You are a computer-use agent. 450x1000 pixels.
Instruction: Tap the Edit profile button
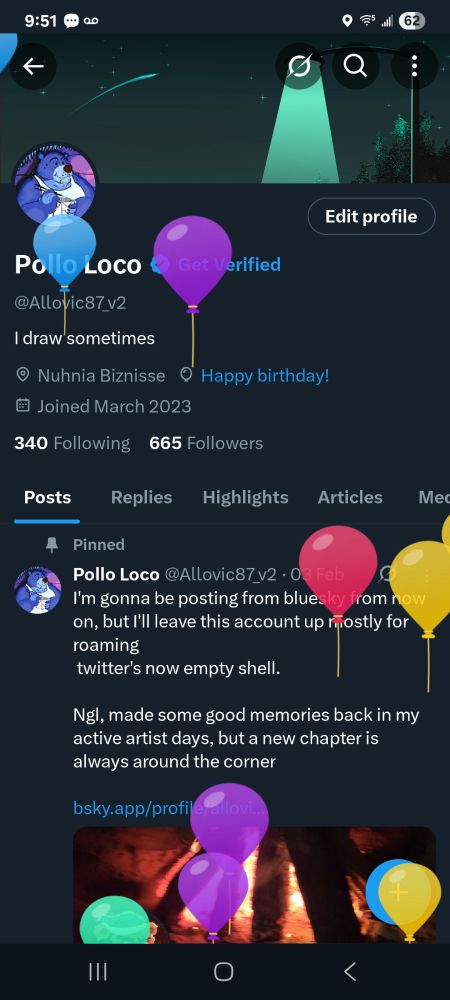[372, 216]
